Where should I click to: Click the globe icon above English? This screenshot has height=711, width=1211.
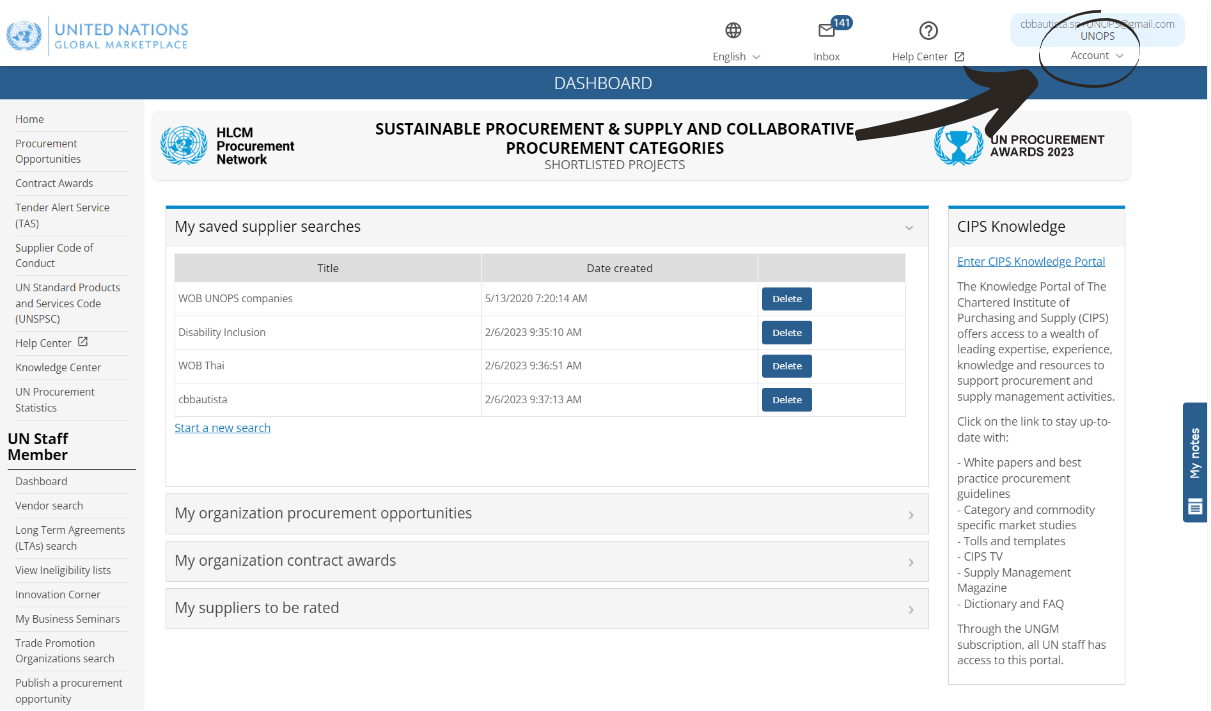735,30
